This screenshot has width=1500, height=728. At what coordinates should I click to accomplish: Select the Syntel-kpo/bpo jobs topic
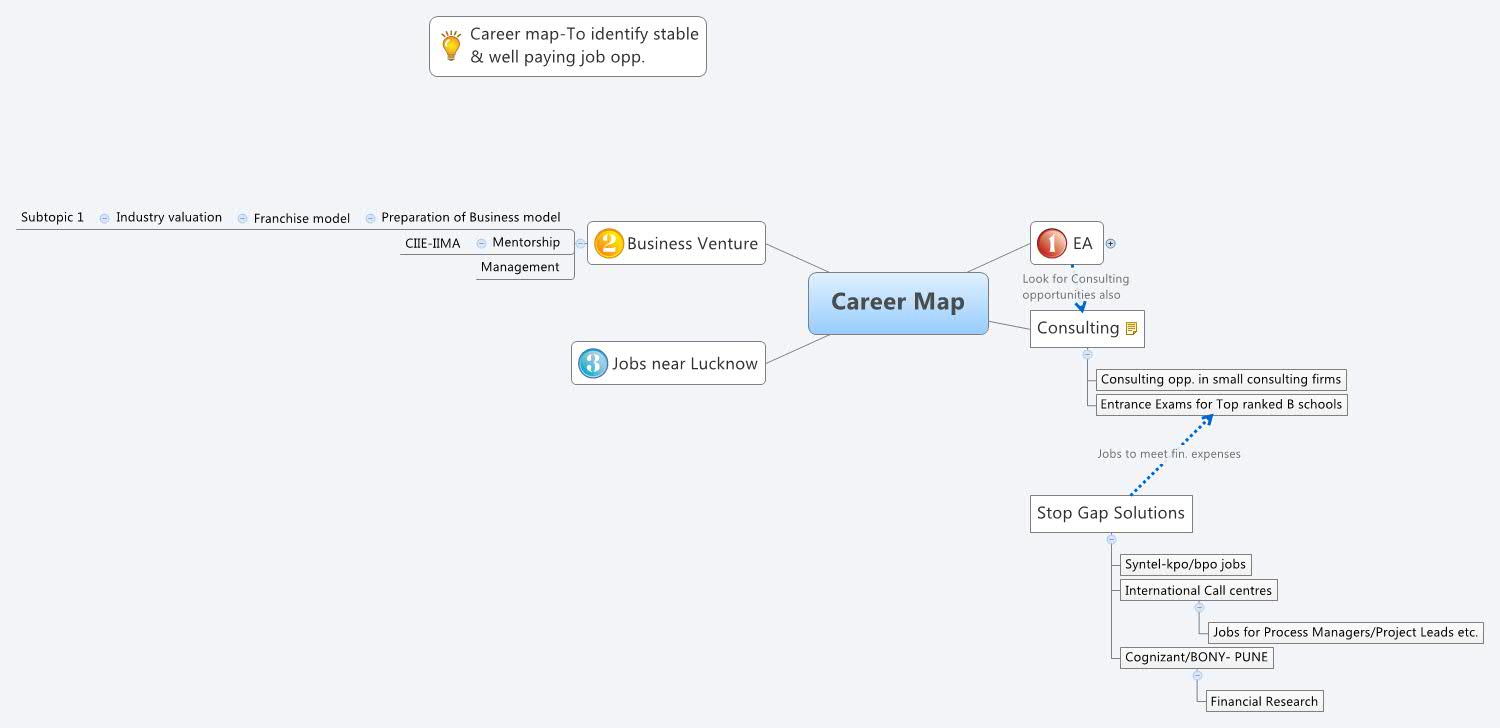pos(1184,564)
